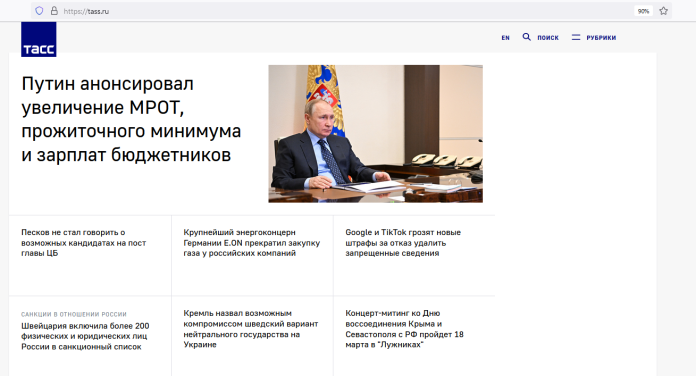The image size is (696, 376).
Task: Open the hamburger Рубрики menu icon
Action: (576, 37)
